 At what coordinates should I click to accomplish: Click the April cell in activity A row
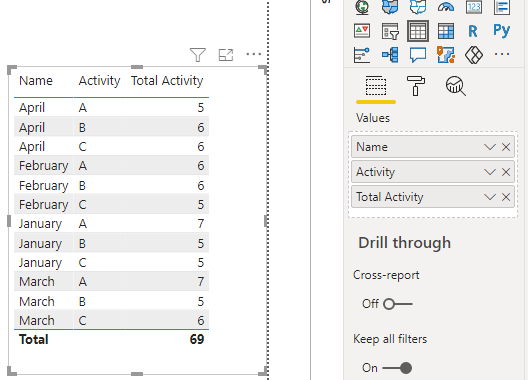32,108
